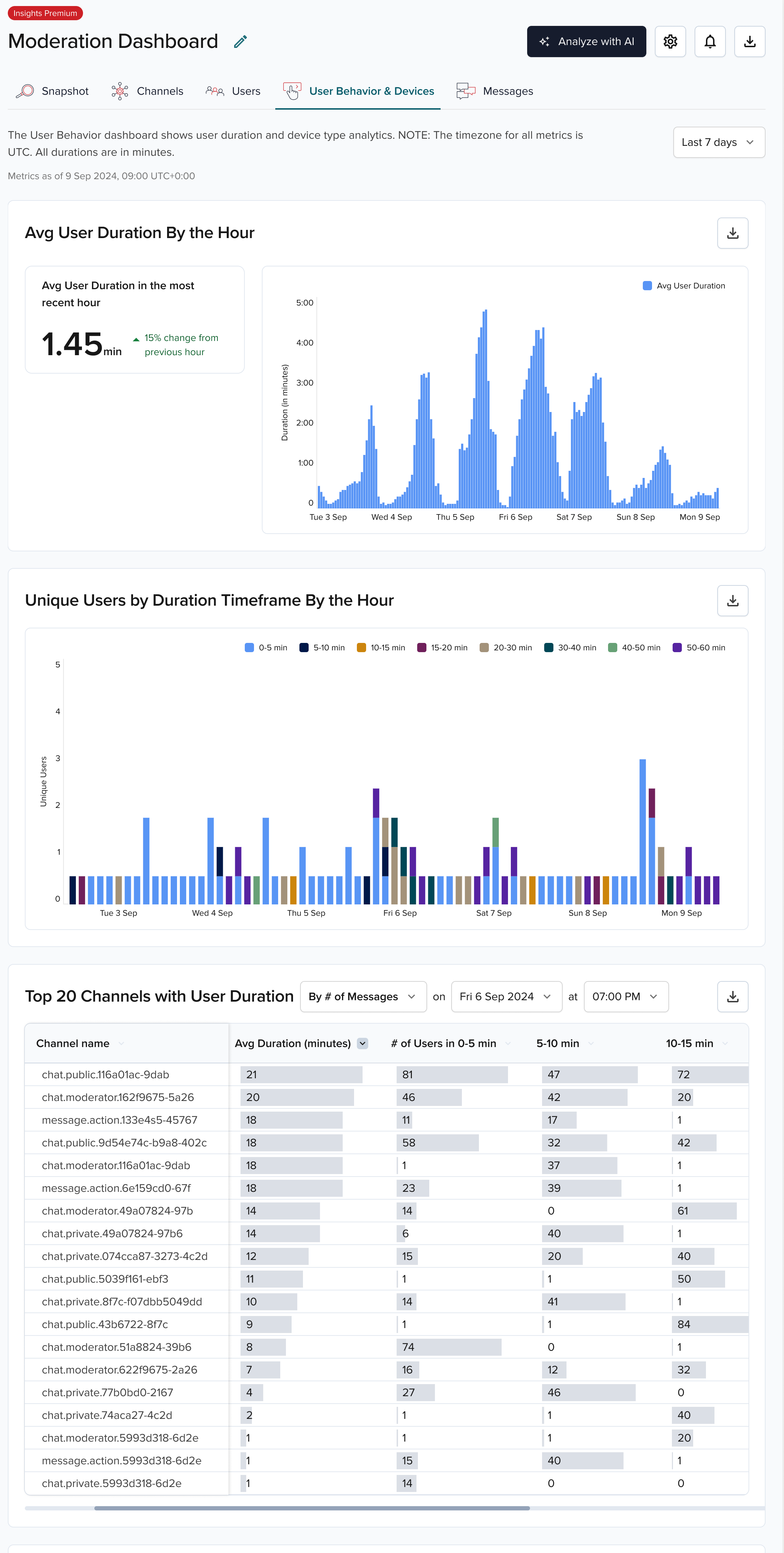Open the Last 7 days dropdown
The width and height of the screenshot is (784, 1553).
718,142
